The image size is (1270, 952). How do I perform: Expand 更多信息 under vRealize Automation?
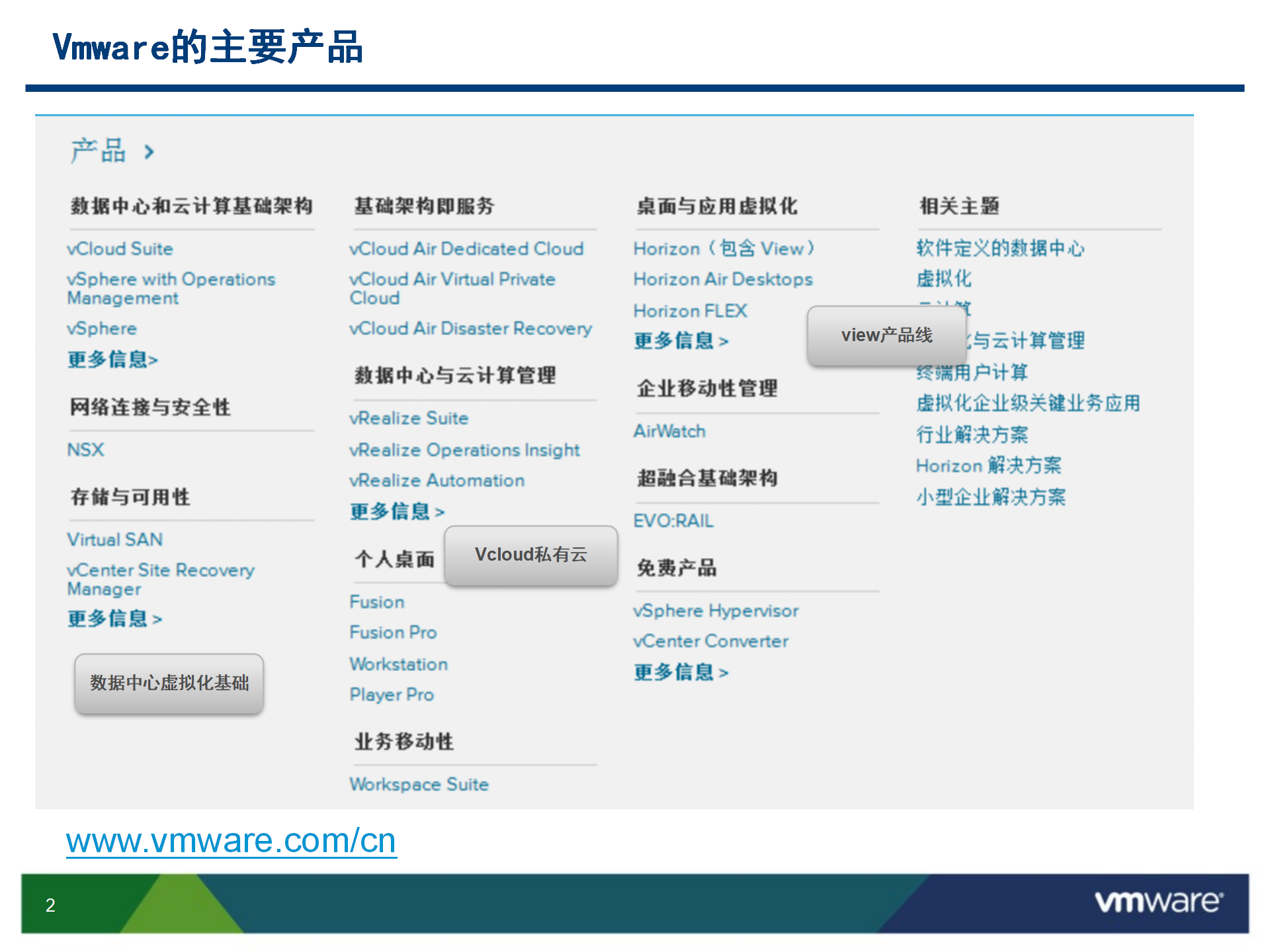[397, 511]
